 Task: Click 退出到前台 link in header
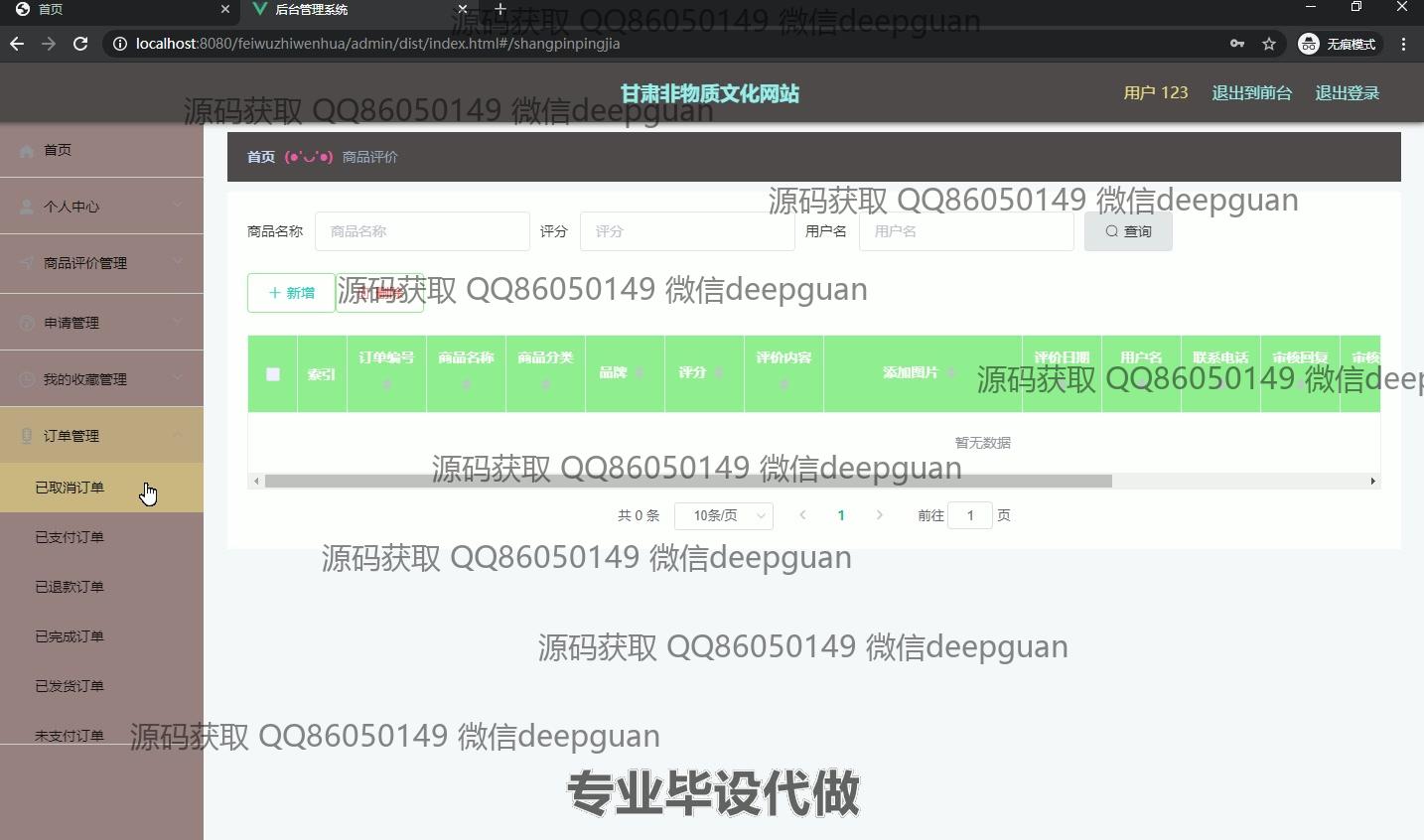(1251, 92)
